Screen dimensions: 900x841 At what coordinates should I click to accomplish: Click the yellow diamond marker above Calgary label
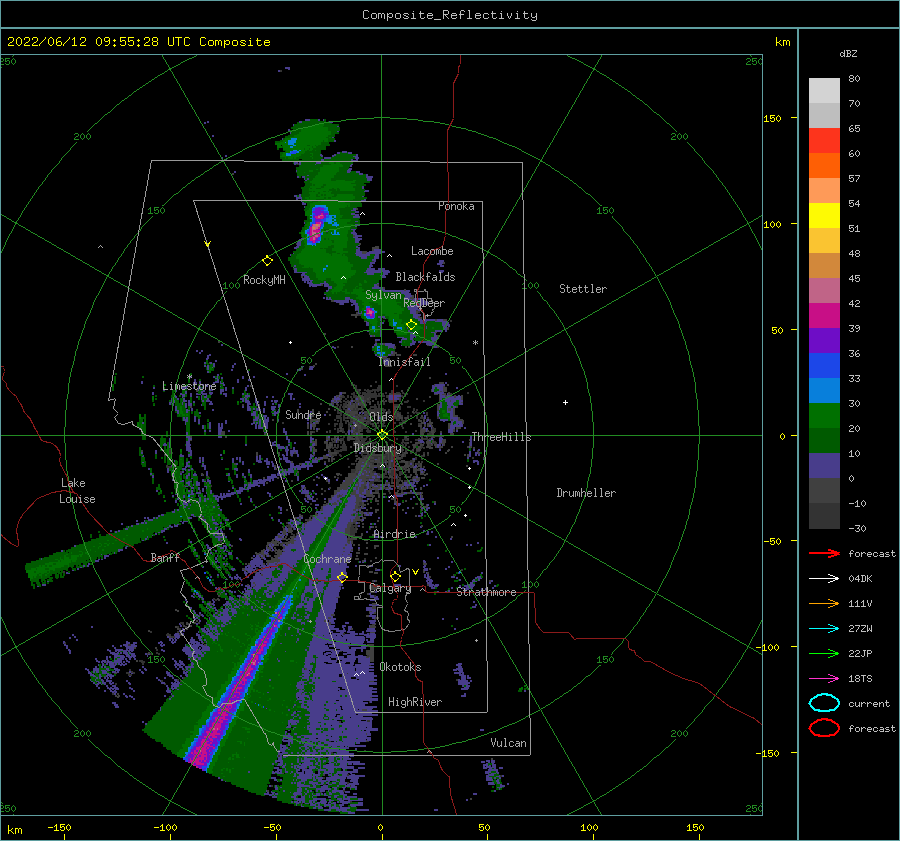[x=395, y=576]
